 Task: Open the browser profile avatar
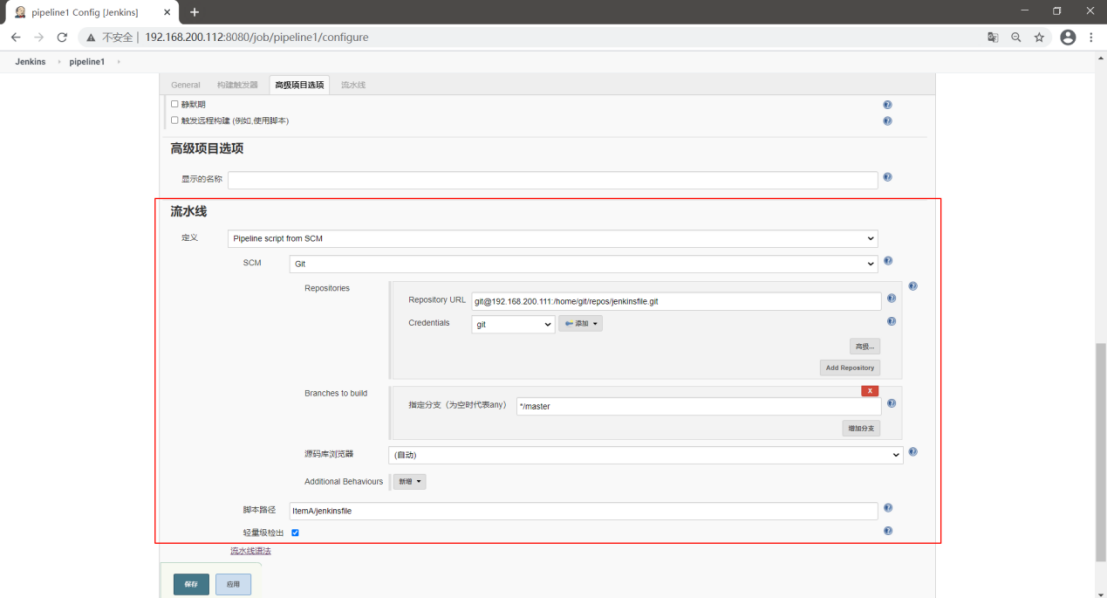point(1068,37)
